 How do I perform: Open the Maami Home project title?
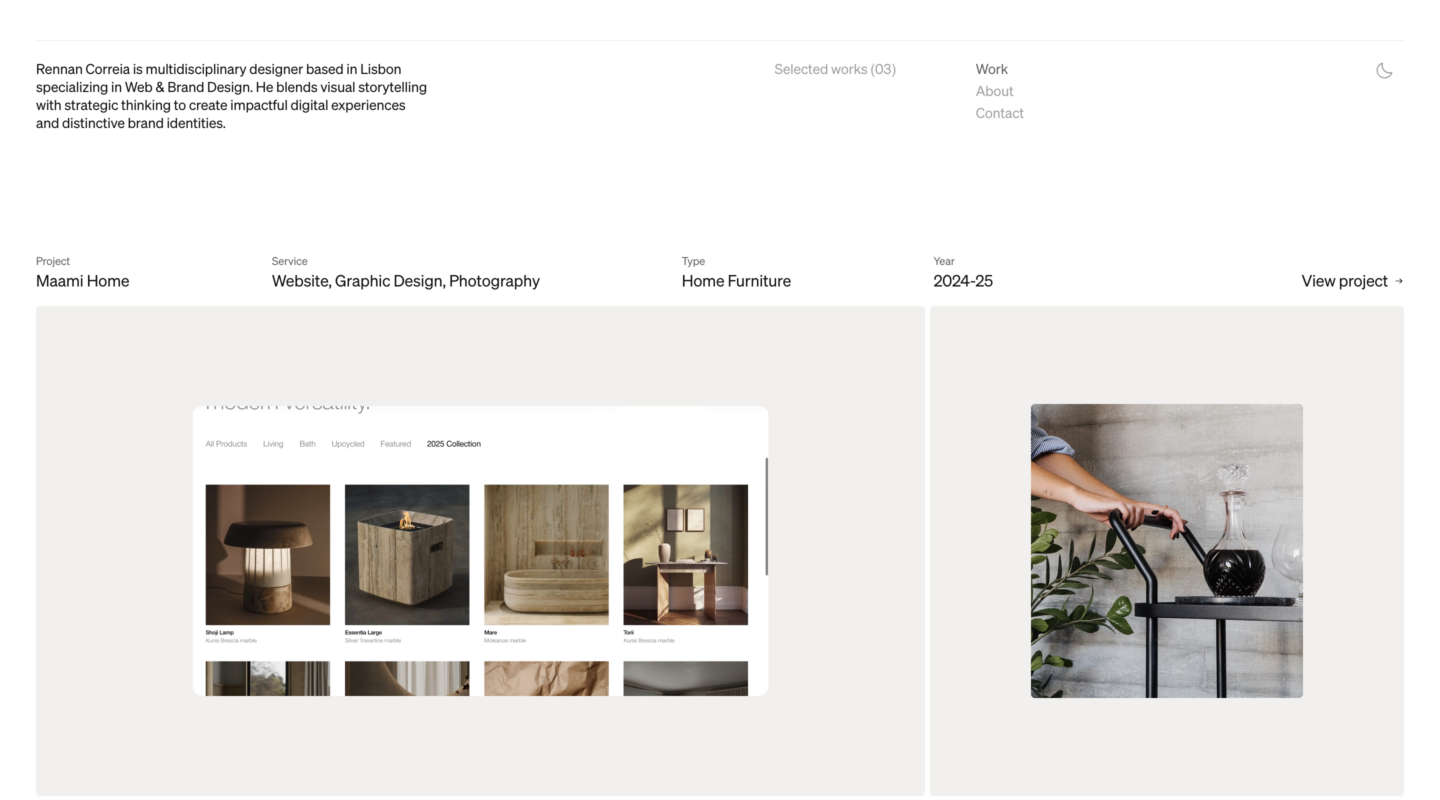tap(82, 281)
